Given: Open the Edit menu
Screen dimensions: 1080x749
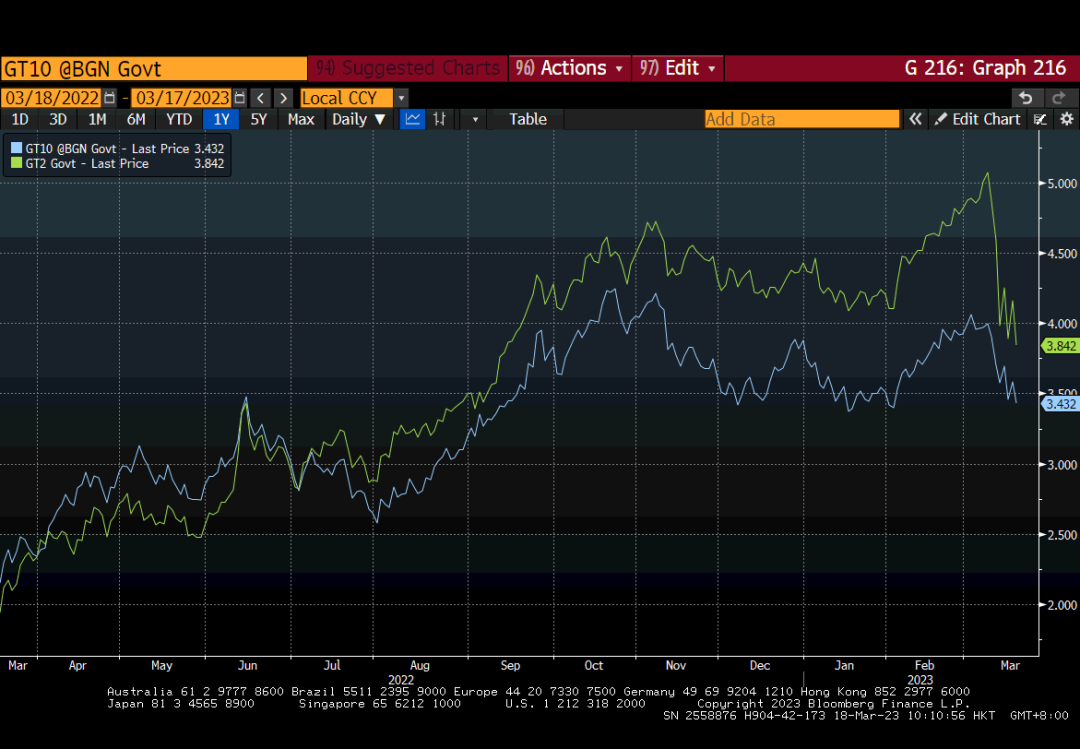Looking at the screenshot, I should (x=678, y=68).
